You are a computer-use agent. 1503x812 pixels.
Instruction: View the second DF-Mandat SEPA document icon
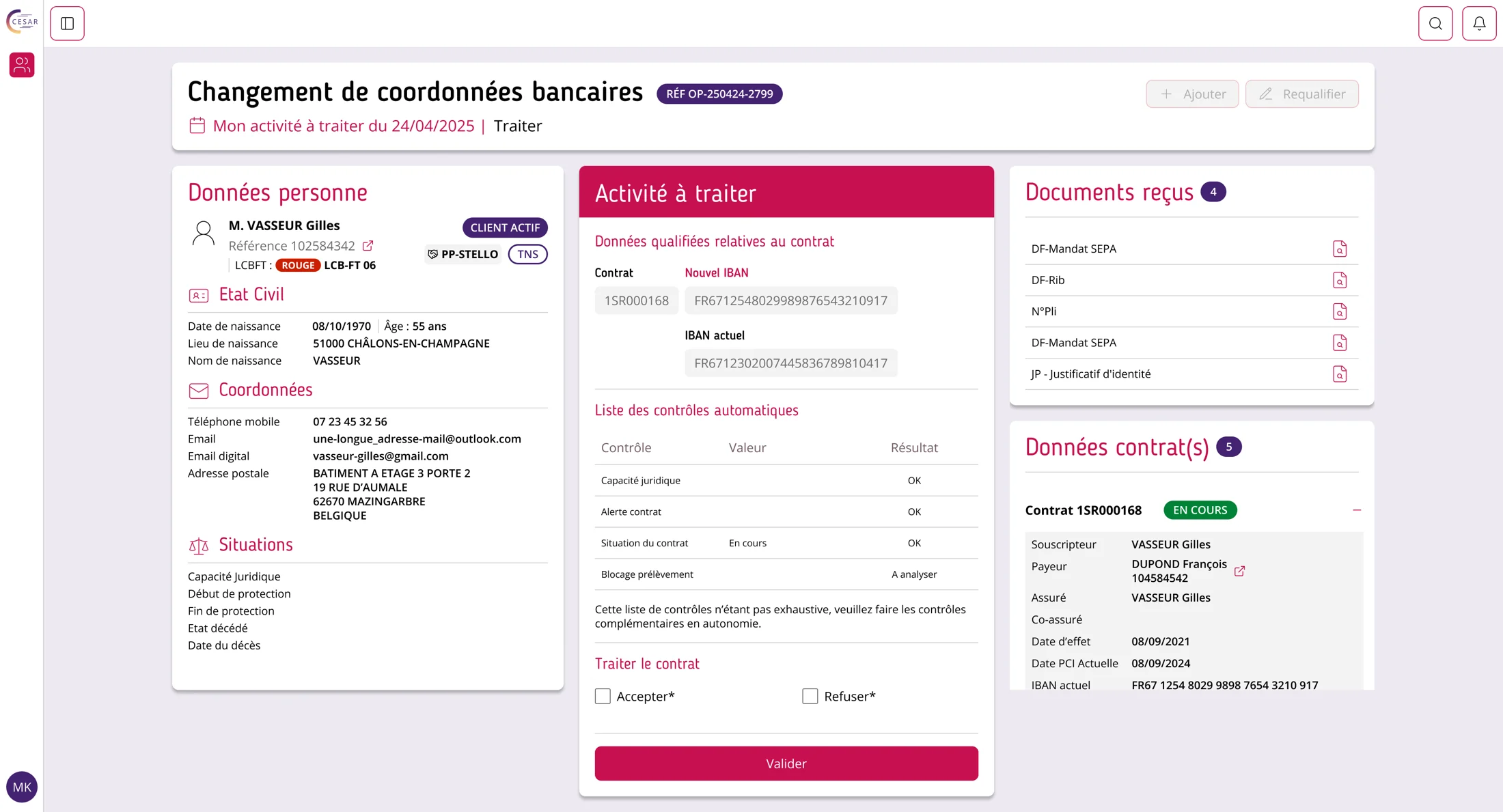click(x=1340, y=343)
